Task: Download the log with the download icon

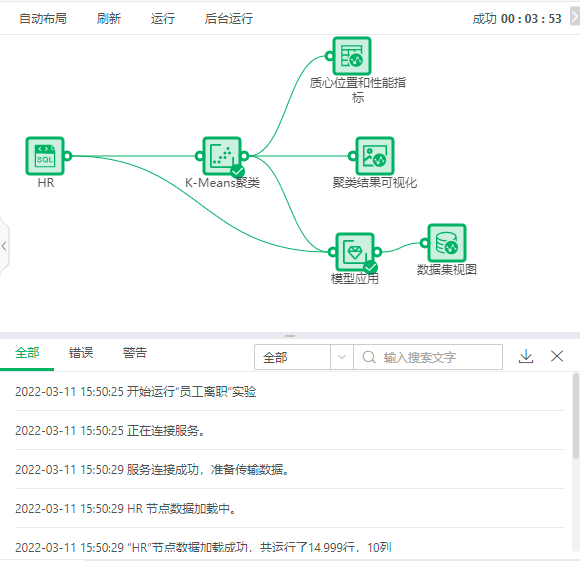Action: tap(526, 356)
